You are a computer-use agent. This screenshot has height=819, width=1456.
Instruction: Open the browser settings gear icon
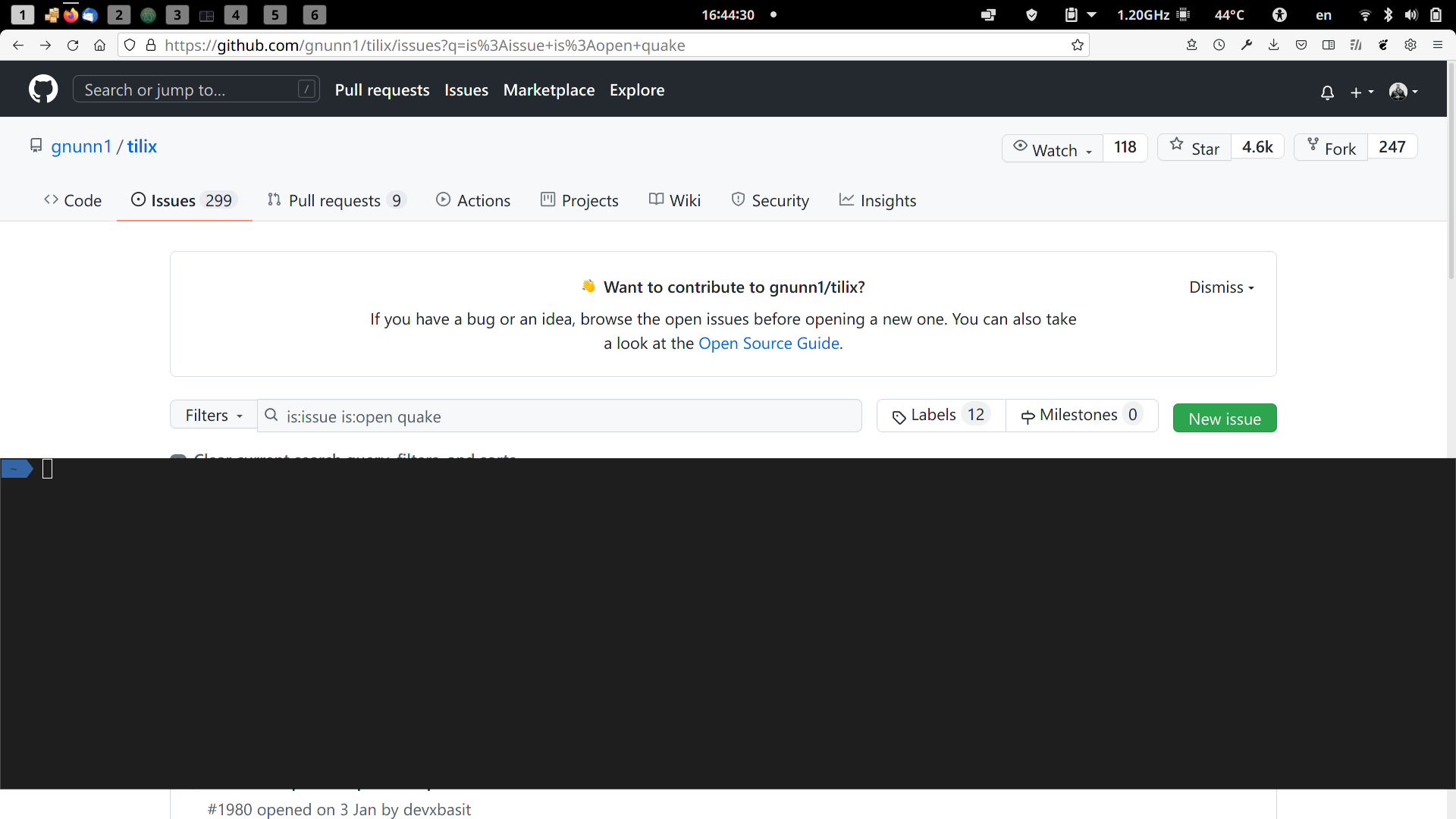pyautogui.click(x=1410, y=45)
